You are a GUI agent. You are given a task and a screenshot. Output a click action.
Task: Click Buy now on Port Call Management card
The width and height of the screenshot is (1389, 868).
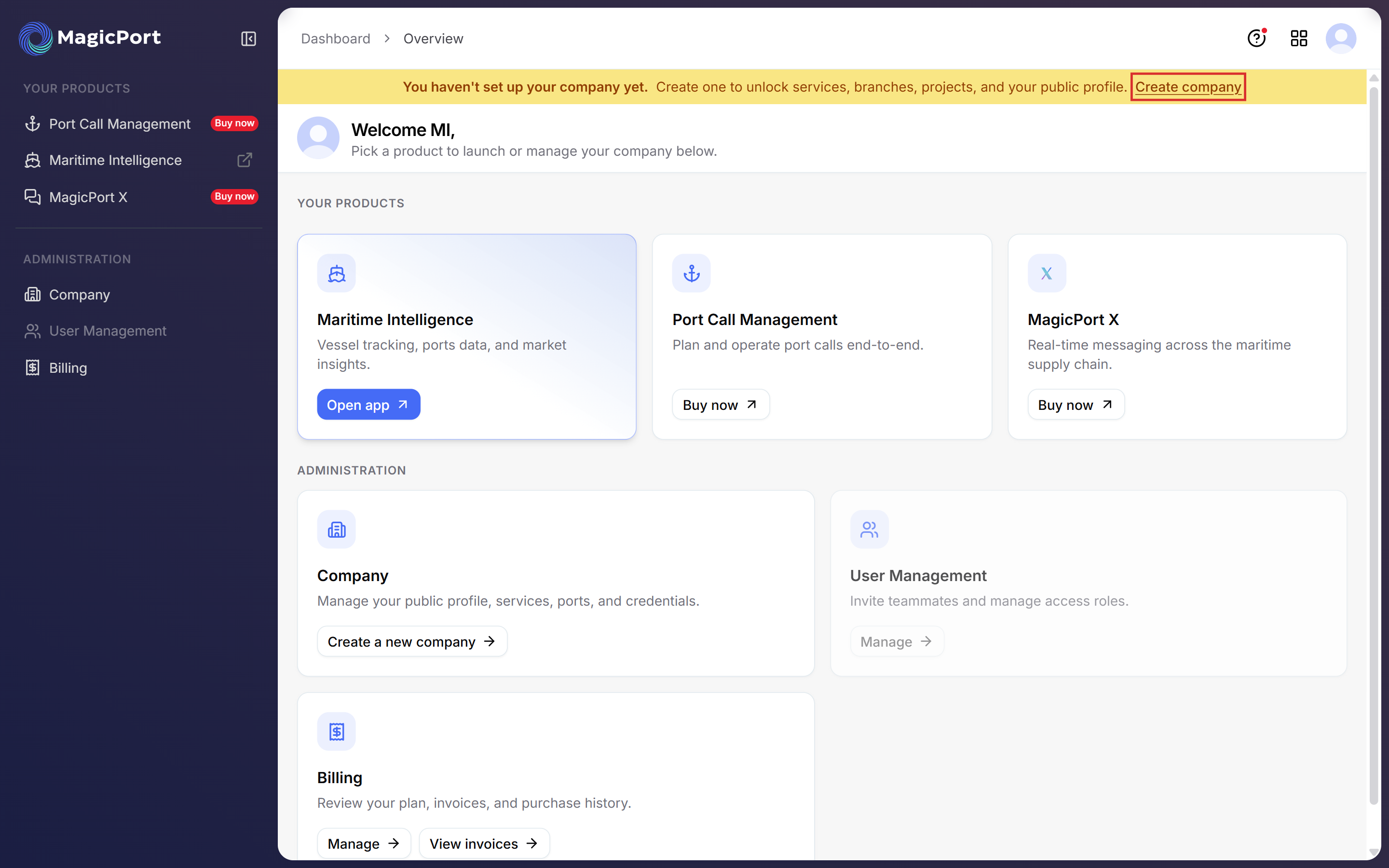click(721, 405)
